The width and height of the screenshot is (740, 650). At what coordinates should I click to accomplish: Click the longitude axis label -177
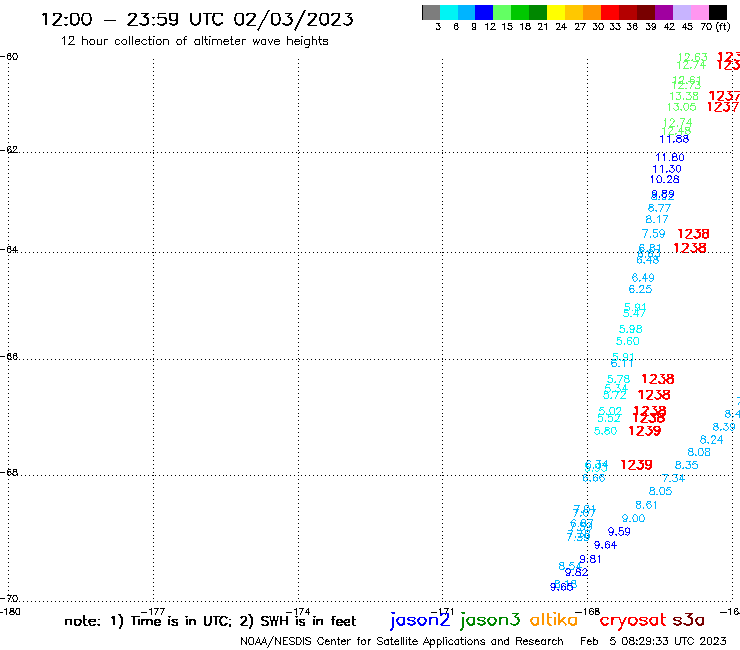153,611
